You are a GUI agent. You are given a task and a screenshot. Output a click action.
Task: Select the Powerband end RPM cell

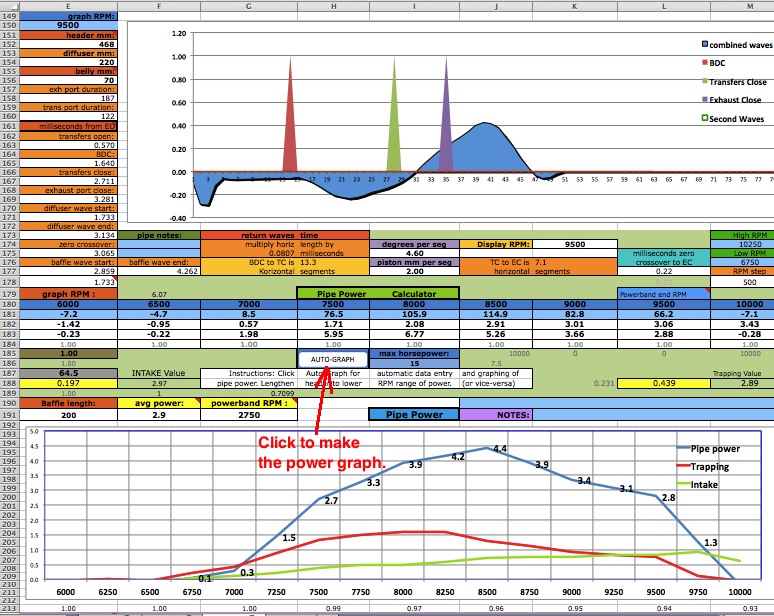(663, 294)
